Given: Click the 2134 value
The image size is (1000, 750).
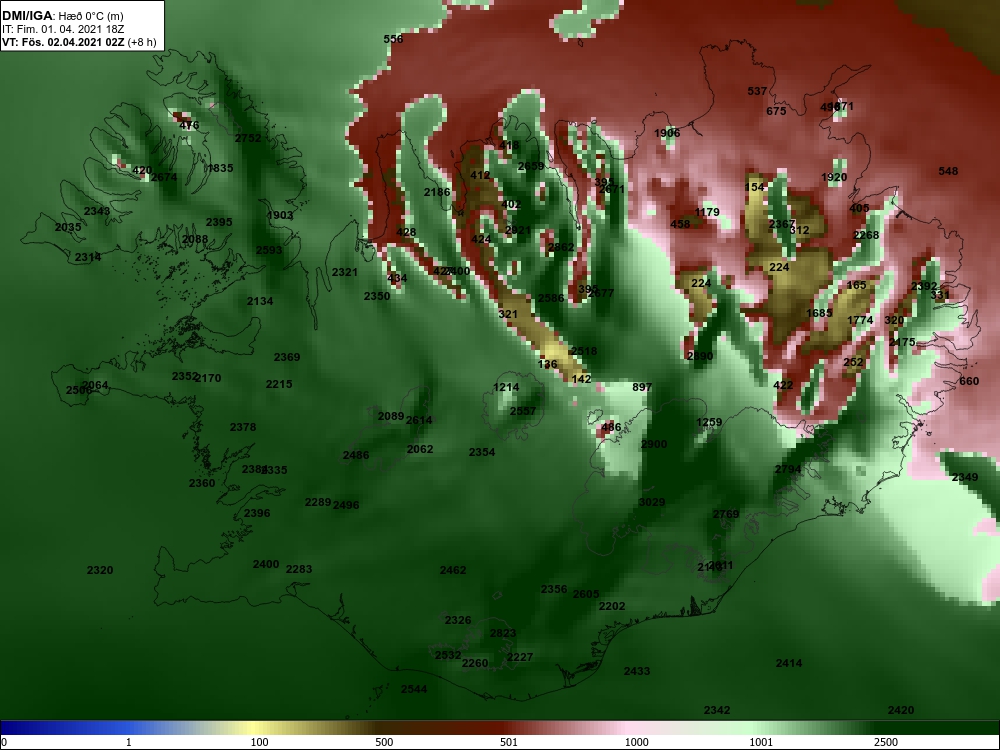Looking at the screenshot, I should (x=260, y=301).
